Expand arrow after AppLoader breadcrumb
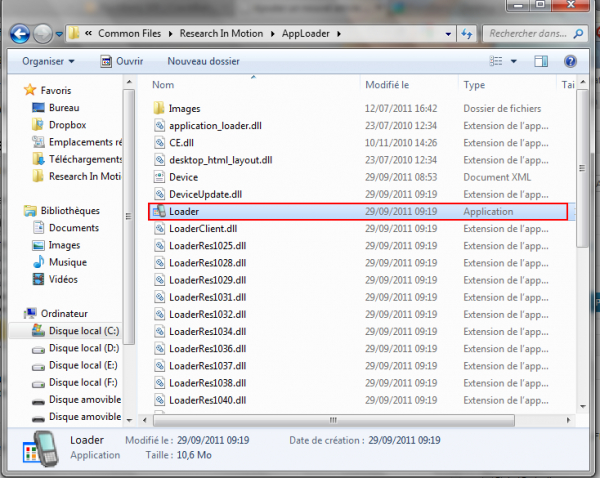This screenshot has width=600, height=478. (339, 34)
